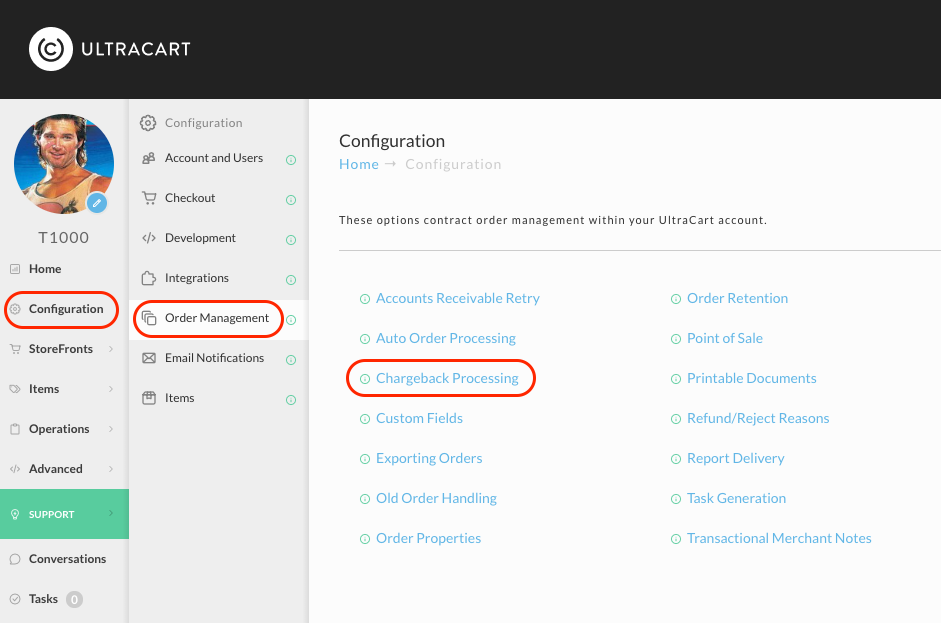Click the Advanced code icon

(x=15, y=469)
